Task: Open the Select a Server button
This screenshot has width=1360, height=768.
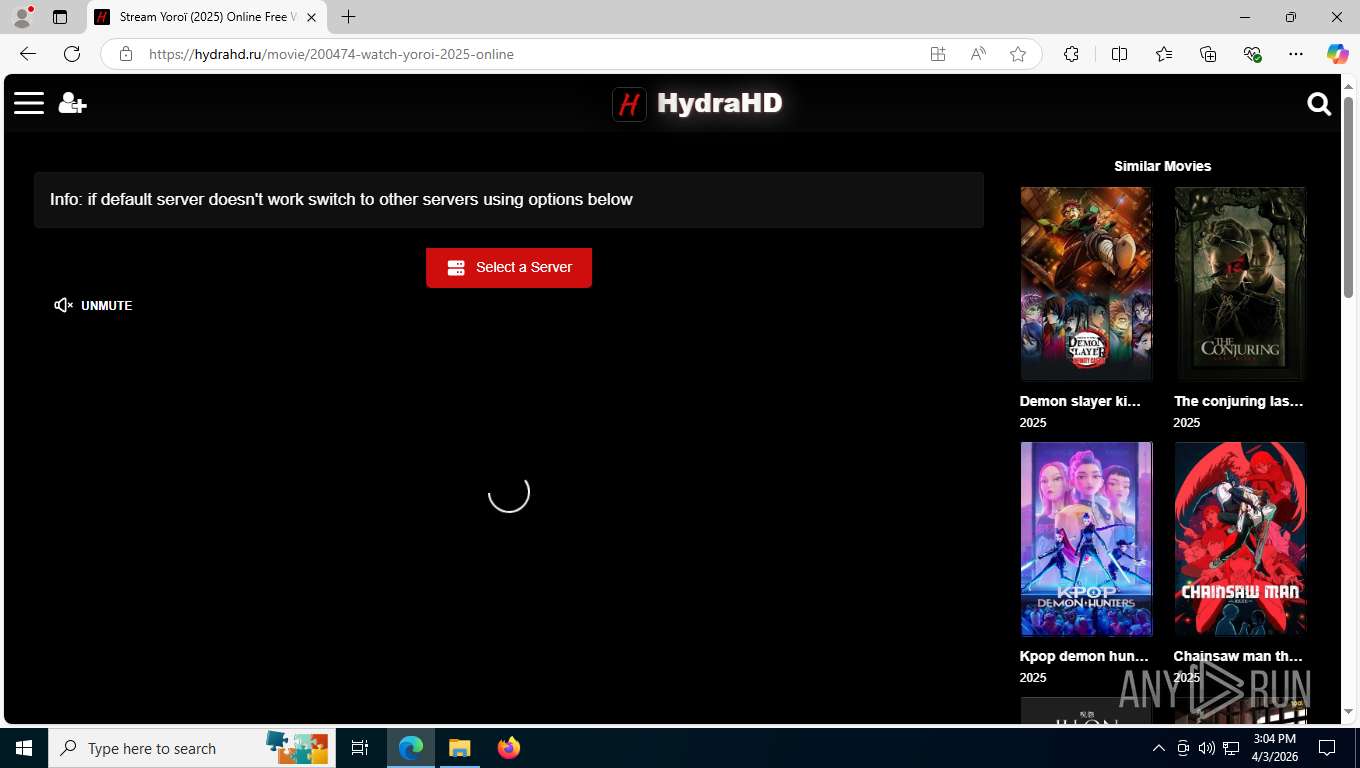Action: pos(509,268)
